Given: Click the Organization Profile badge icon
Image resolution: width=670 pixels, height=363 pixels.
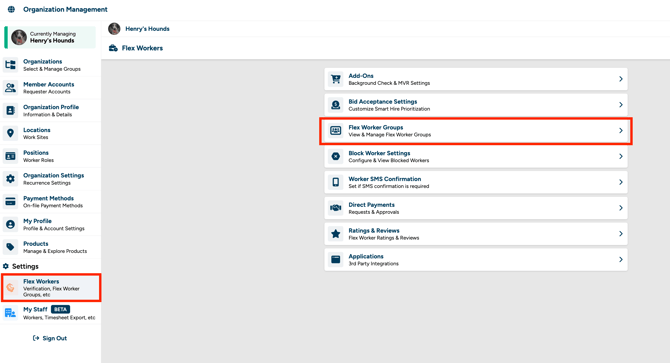Looking at the screenshot, I should [10, 111].
